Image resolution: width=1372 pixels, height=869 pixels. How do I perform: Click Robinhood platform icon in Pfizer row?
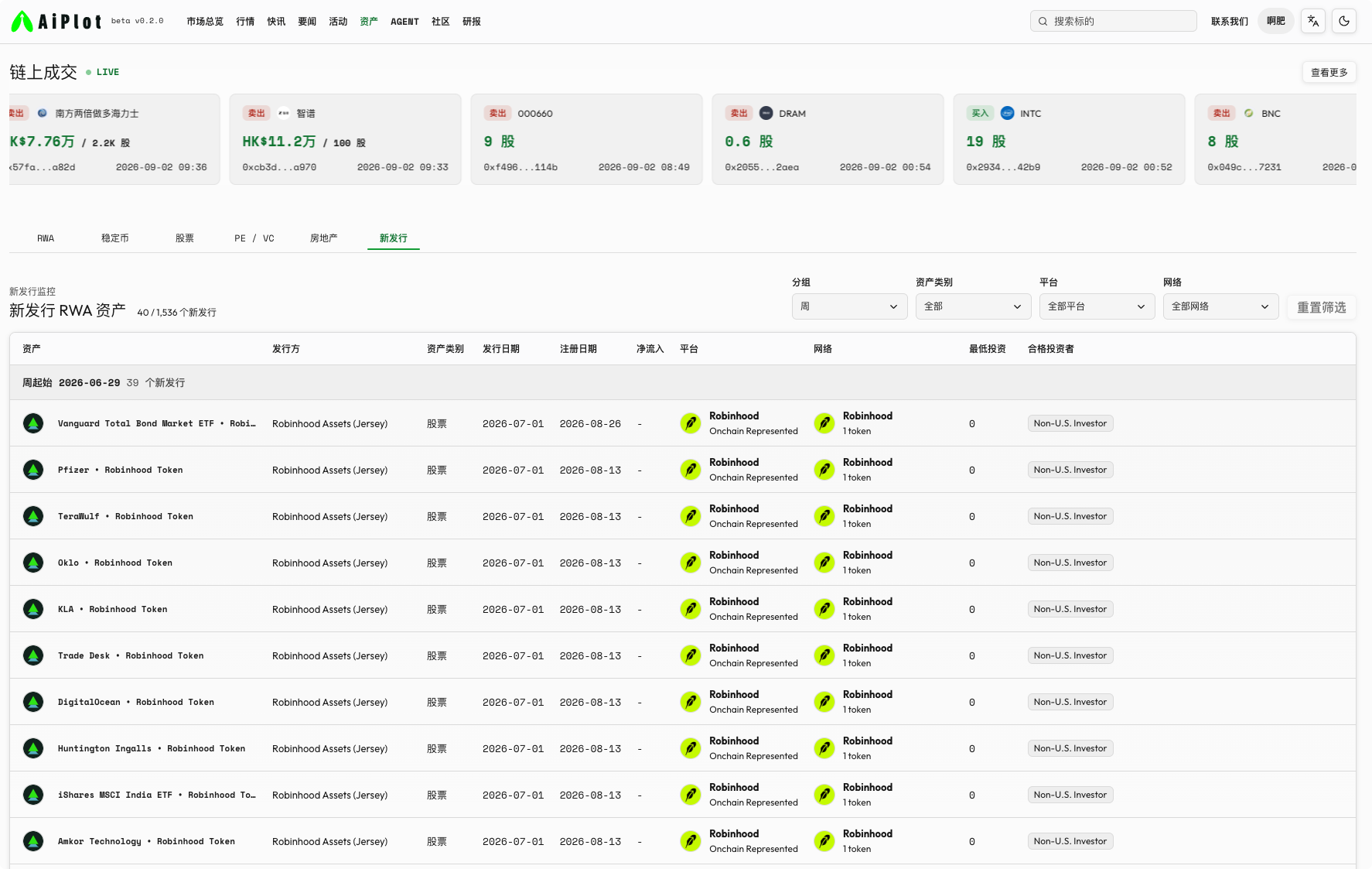(x=691, y=470)
